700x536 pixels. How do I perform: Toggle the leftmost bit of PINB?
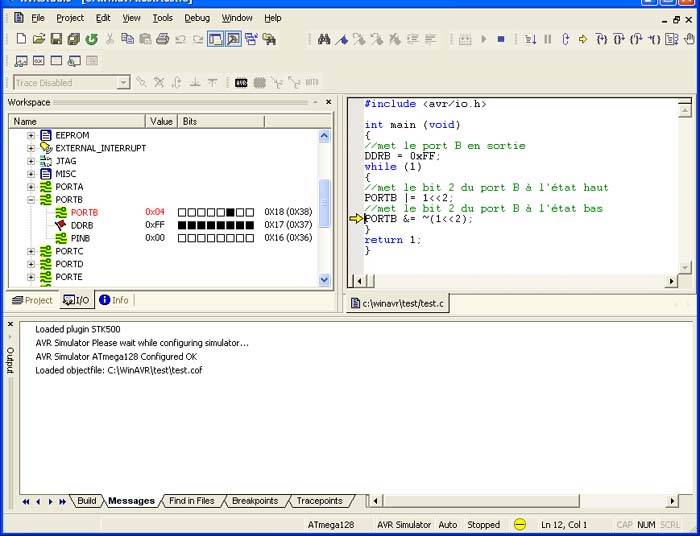[182, 238]
